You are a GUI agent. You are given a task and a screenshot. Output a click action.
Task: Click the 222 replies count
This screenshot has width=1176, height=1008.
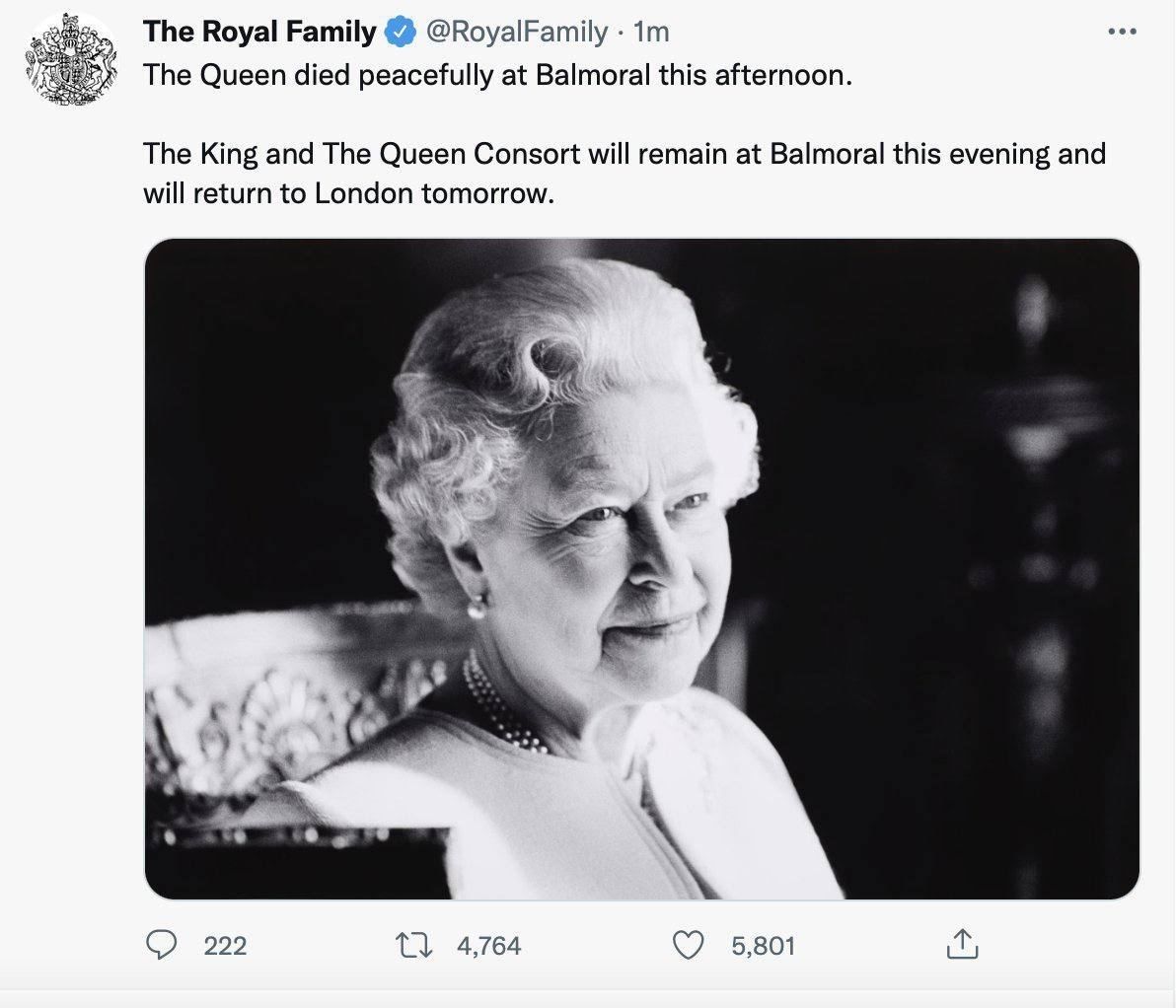225,947
